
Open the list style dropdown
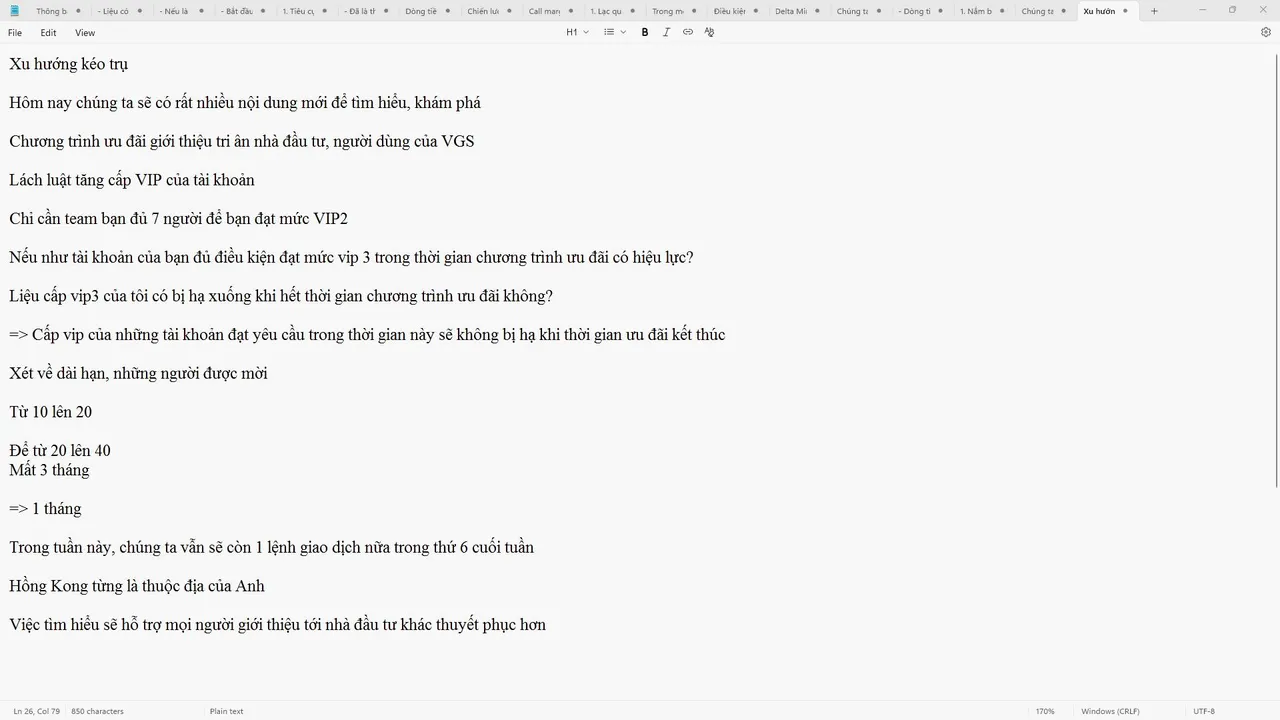point(615,32)
